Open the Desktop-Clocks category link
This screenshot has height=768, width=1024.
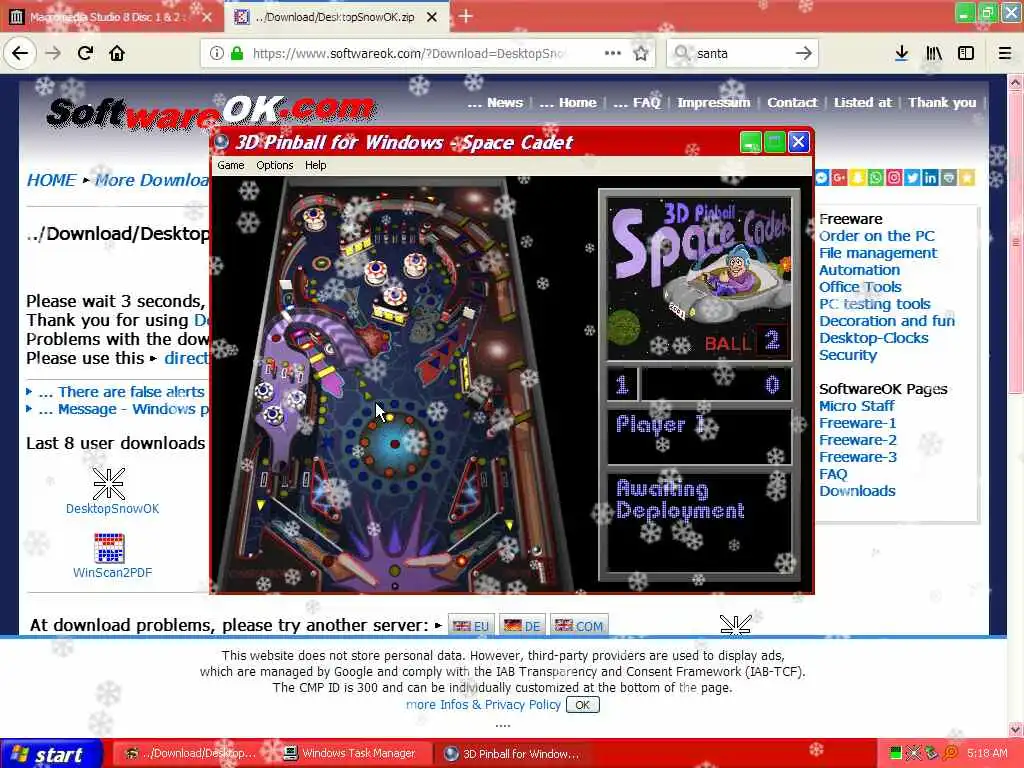874,338
